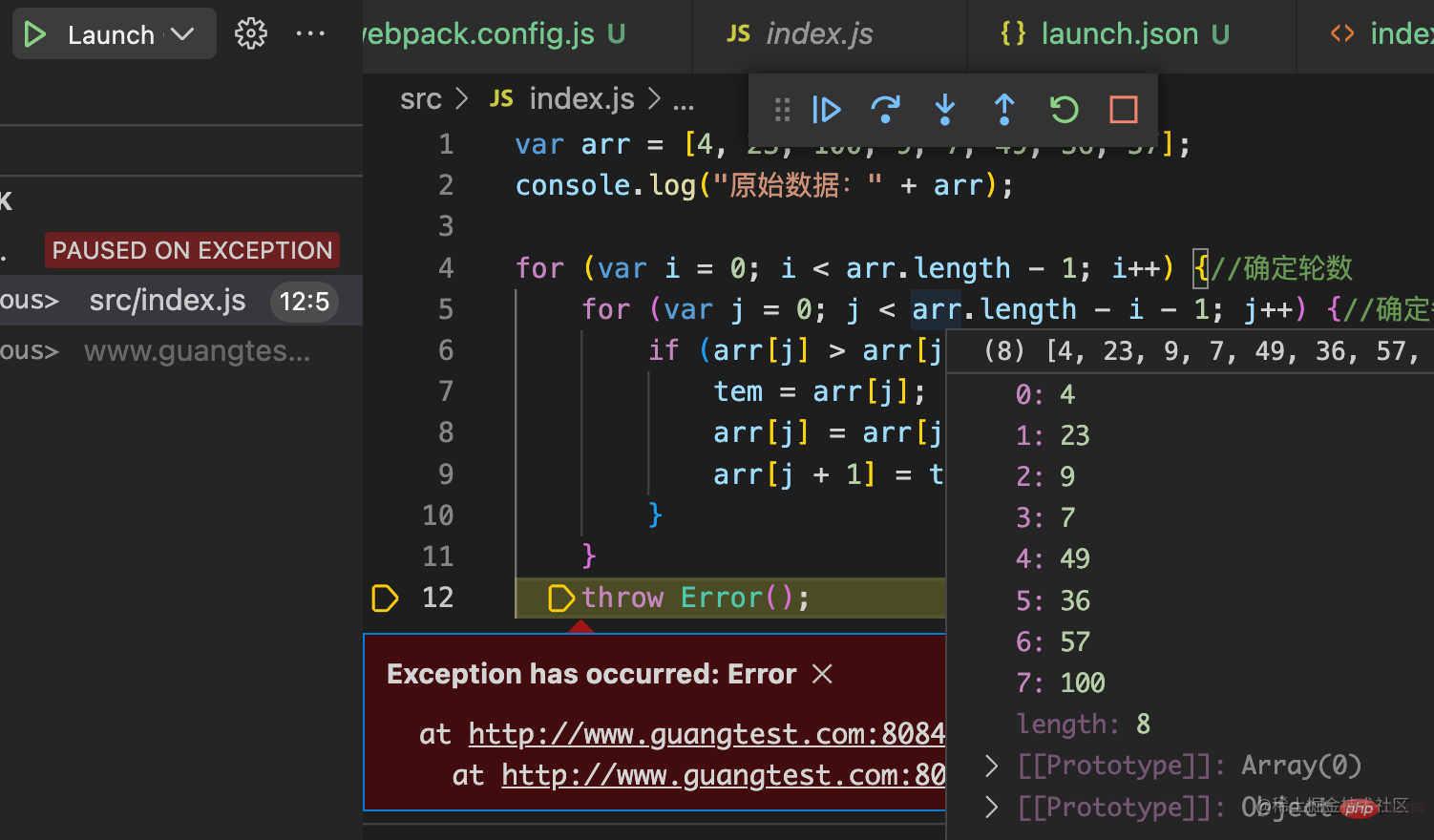1434x840 pixels.
Task: Click the console.log line of code
Action: [764, 185]
